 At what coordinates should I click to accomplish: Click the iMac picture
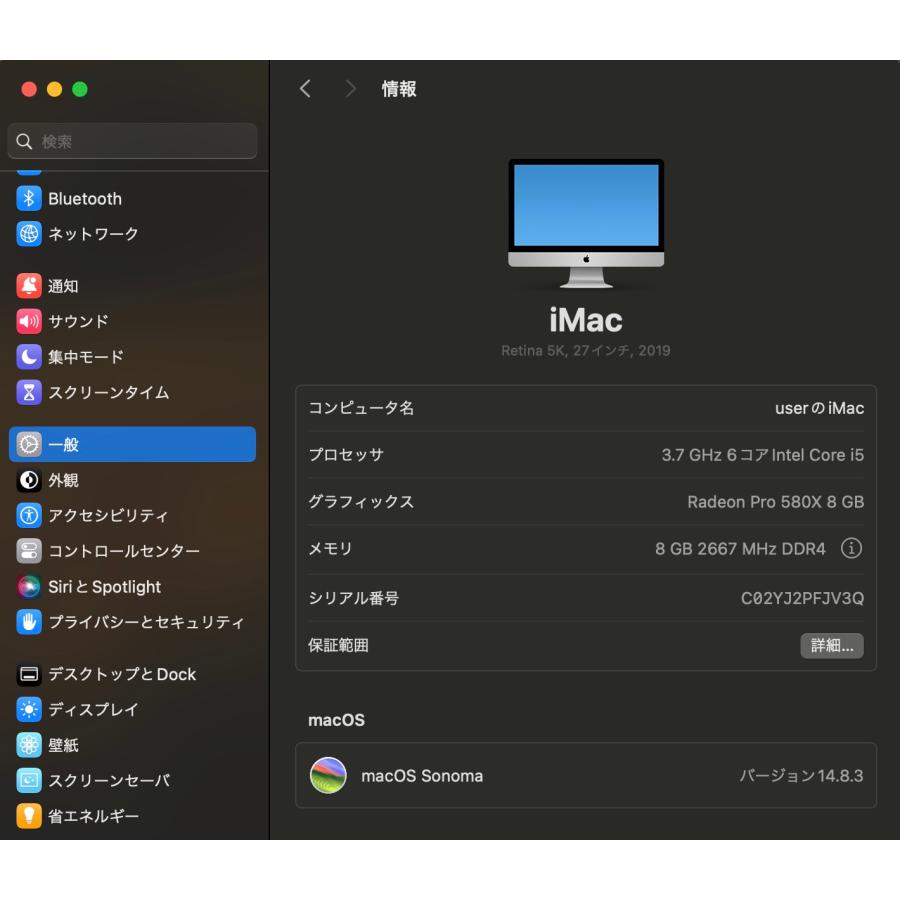point(585,223)
